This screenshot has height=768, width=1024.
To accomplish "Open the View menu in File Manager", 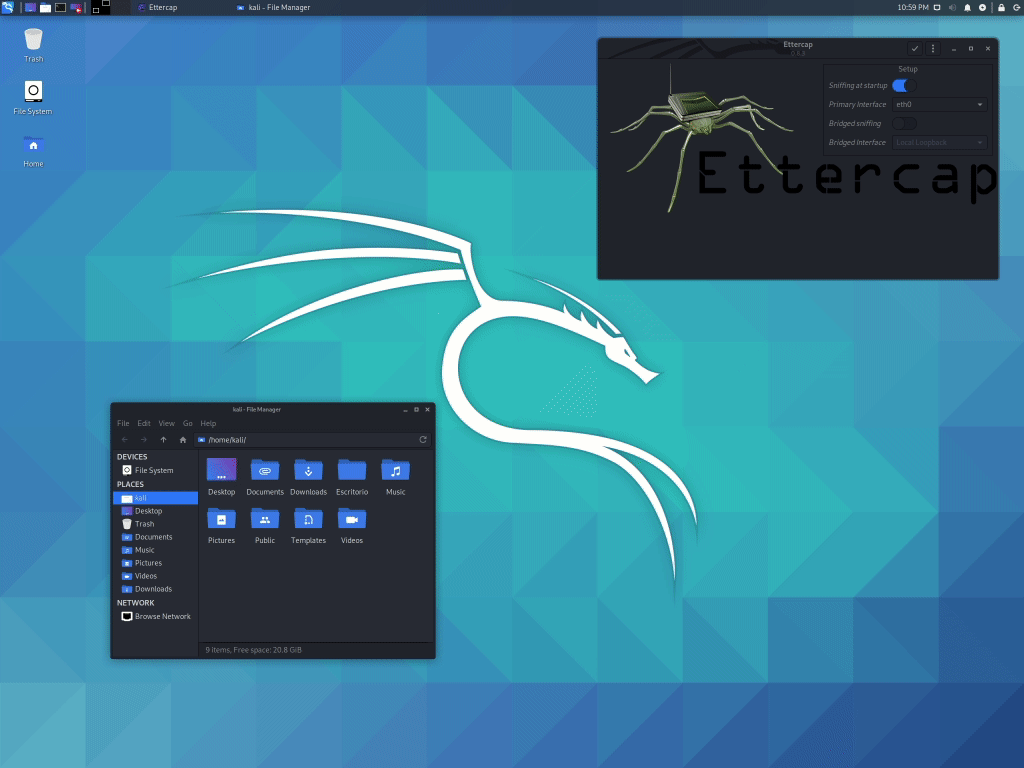I will pos(166,423).
